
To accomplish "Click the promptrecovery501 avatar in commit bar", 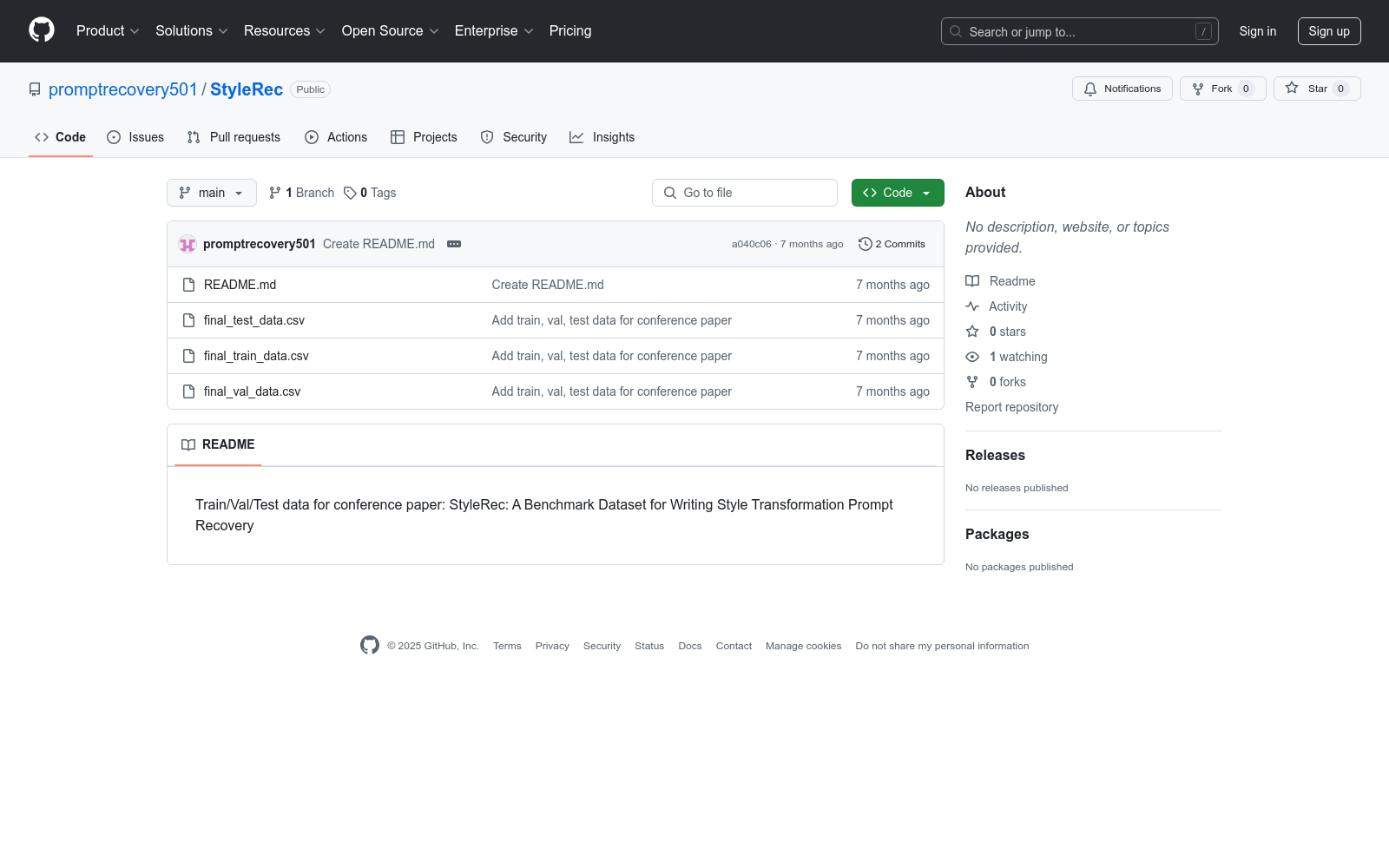I will [x=188, y=244].
